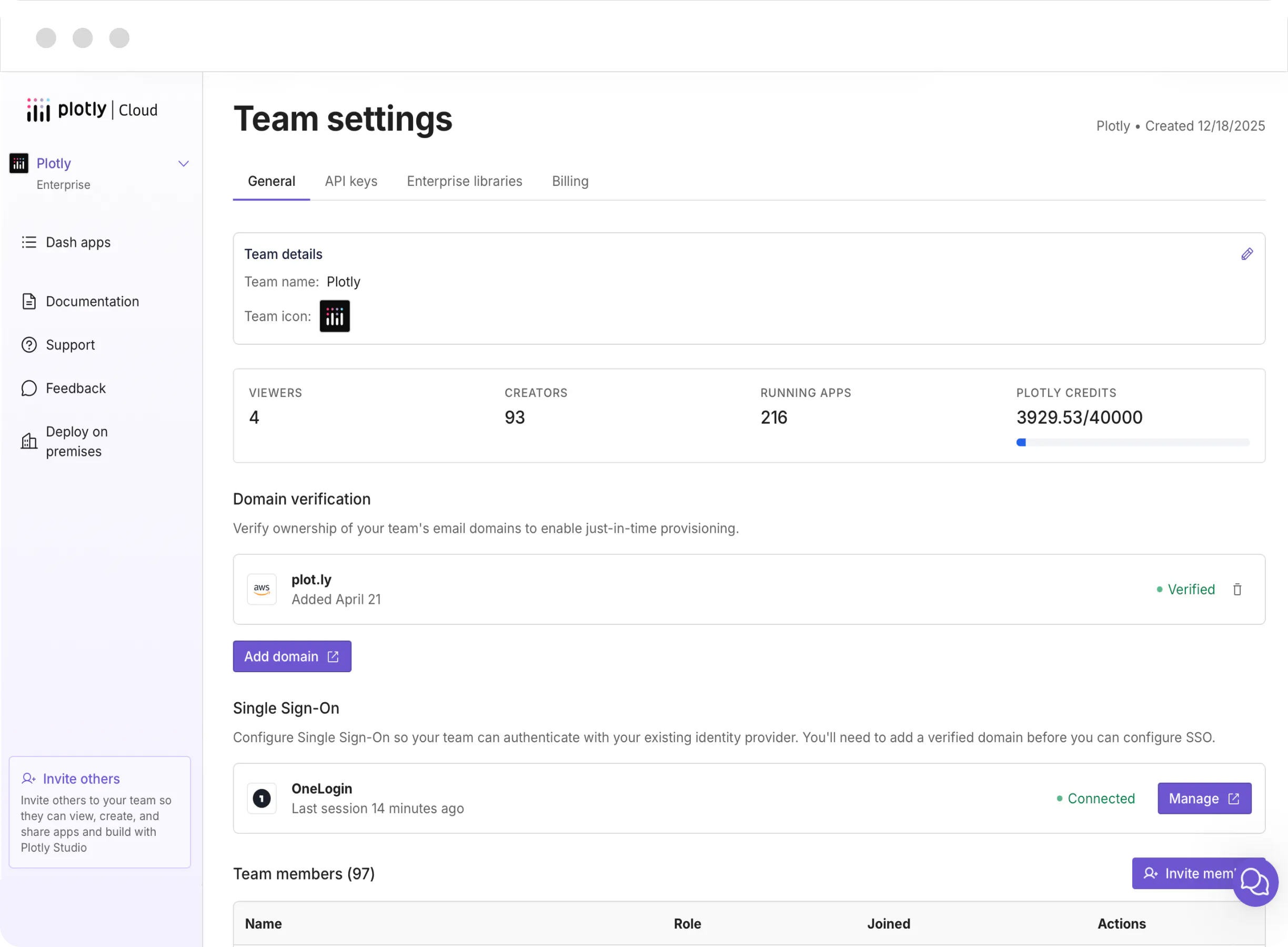
Task: Click the Joined column header
Action: (889, 924)
